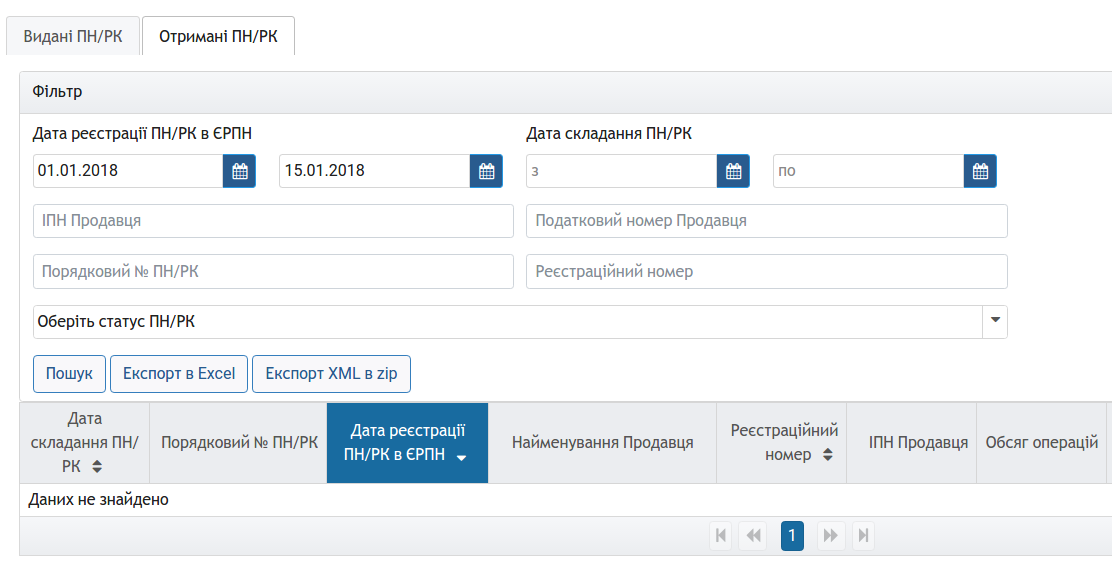1112x562 pixels.
Task: Go to last page of results
Action: pyautogui.click(x=863, y=536)
